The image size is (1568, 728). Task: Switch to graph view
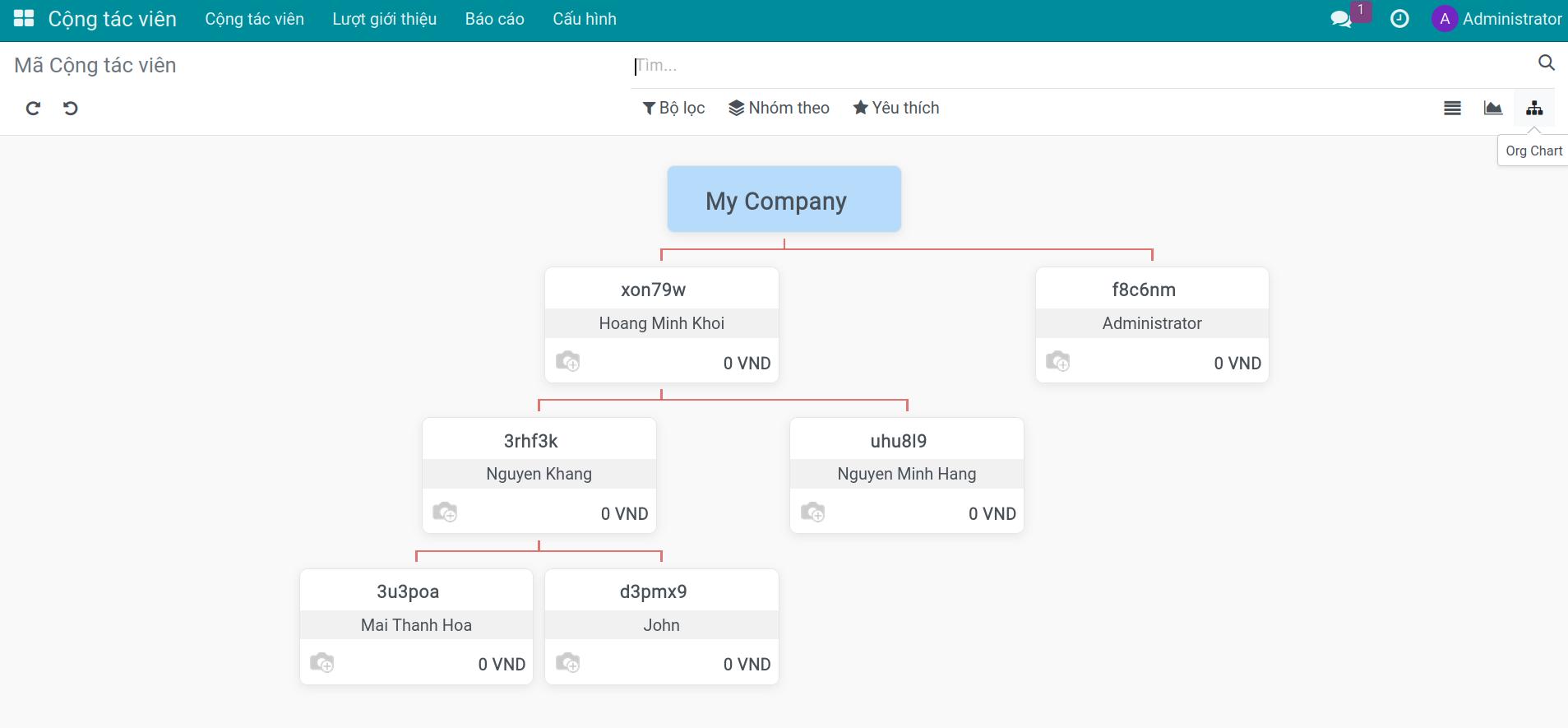click(x=1492, y=108)
